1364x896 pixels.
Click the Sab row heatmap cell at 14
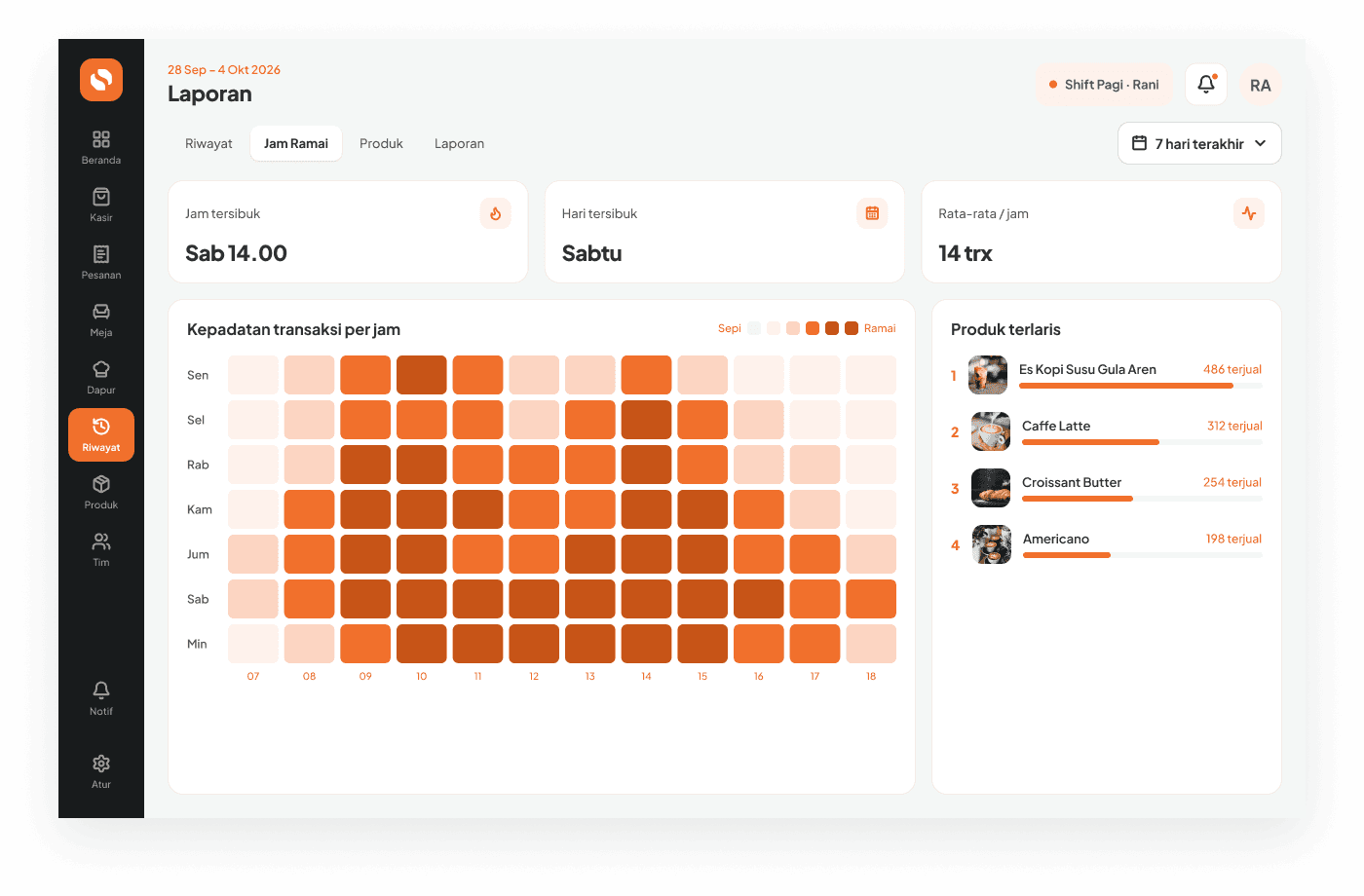coord(646,599)
